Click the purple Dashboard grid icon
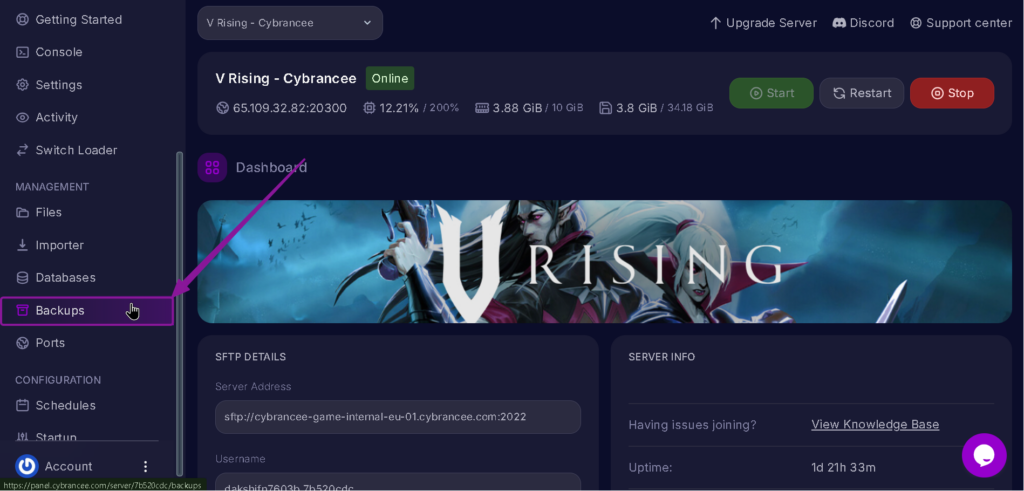 (212, 167)
